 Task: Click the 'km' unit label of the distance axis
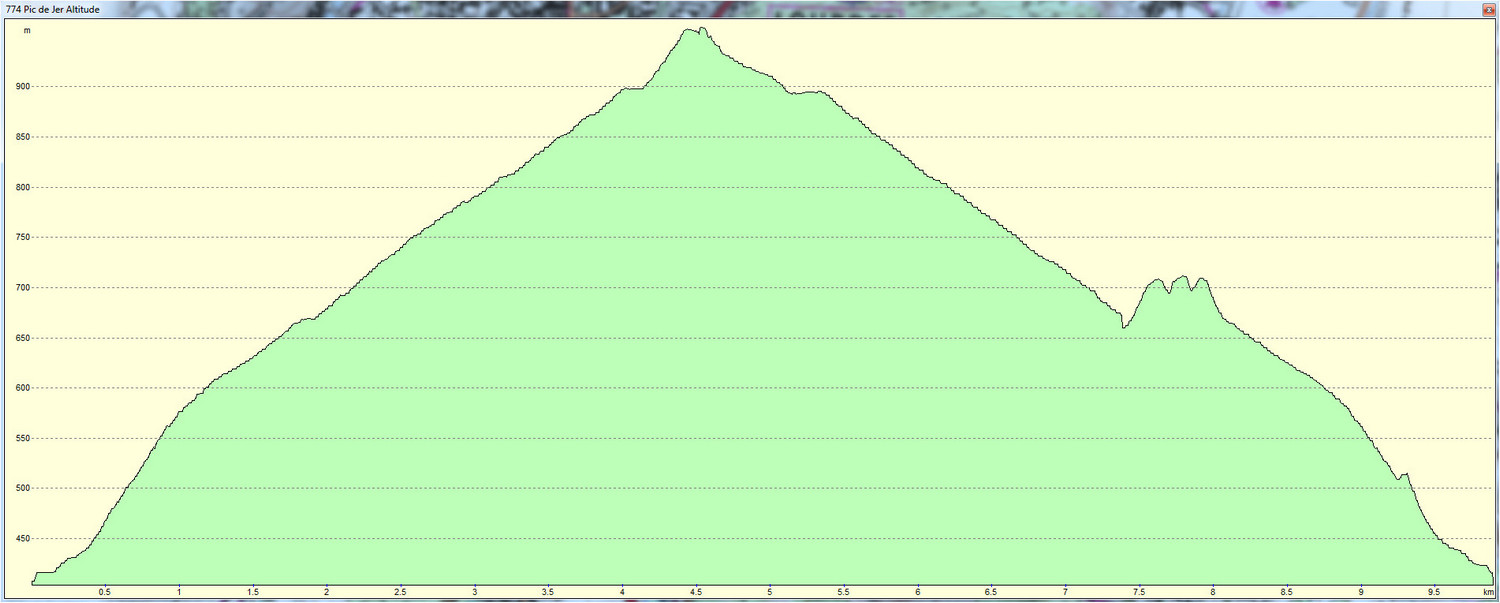tap(1488, 592)
